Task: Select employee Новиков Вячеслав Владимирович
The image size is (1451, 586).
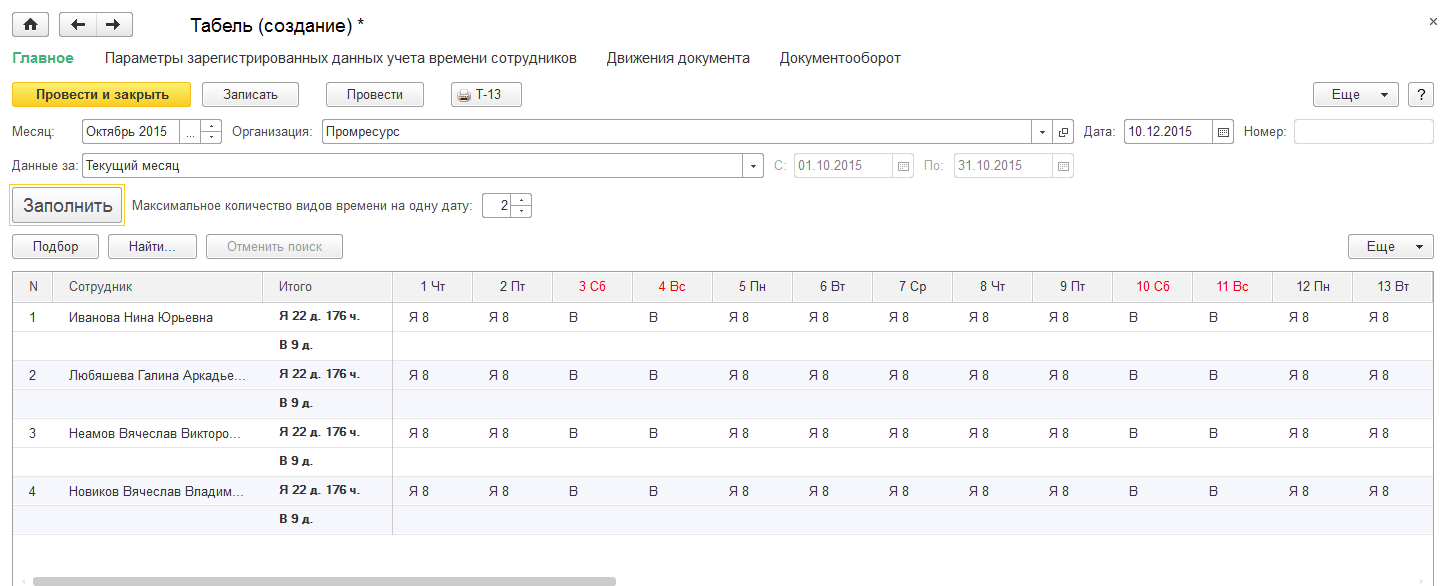Action: [x=157, y=492]
